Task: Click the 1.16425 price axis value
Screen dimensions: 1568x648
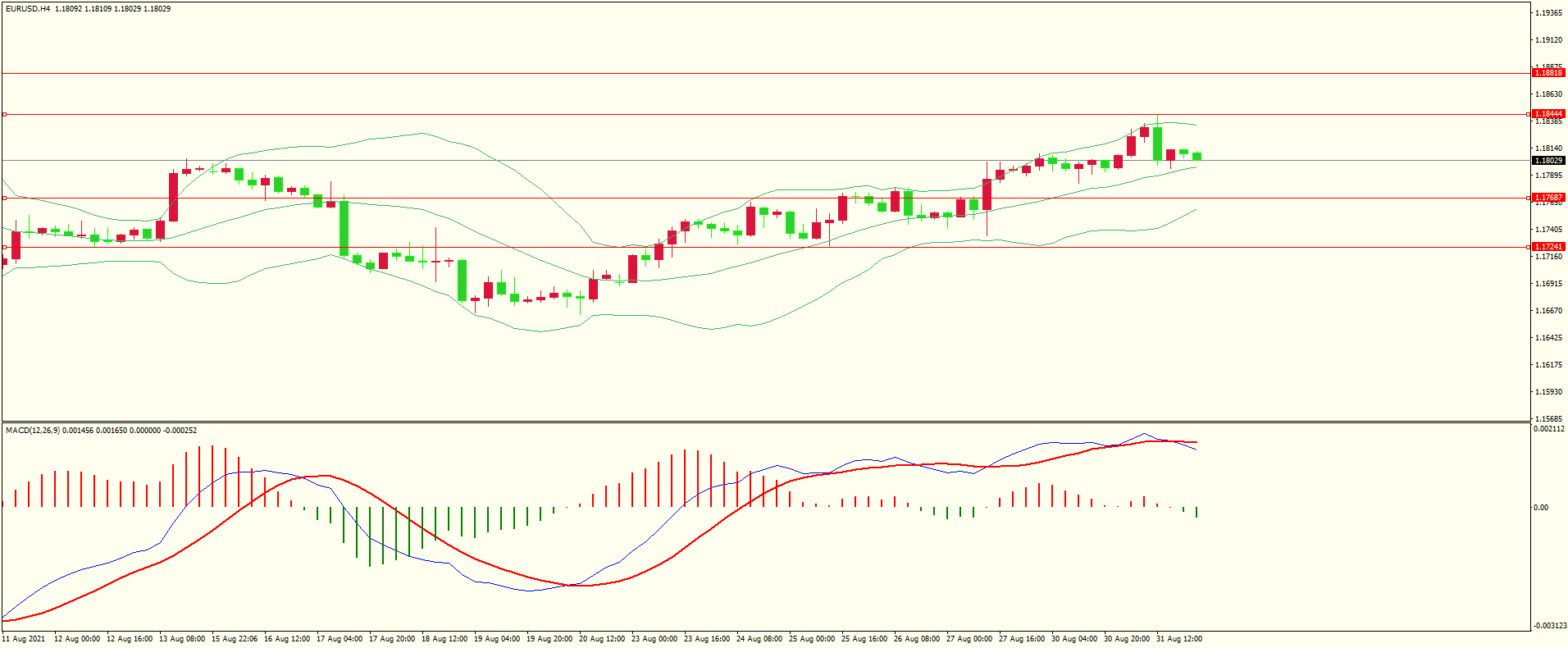Action: tap(1548, 338)
